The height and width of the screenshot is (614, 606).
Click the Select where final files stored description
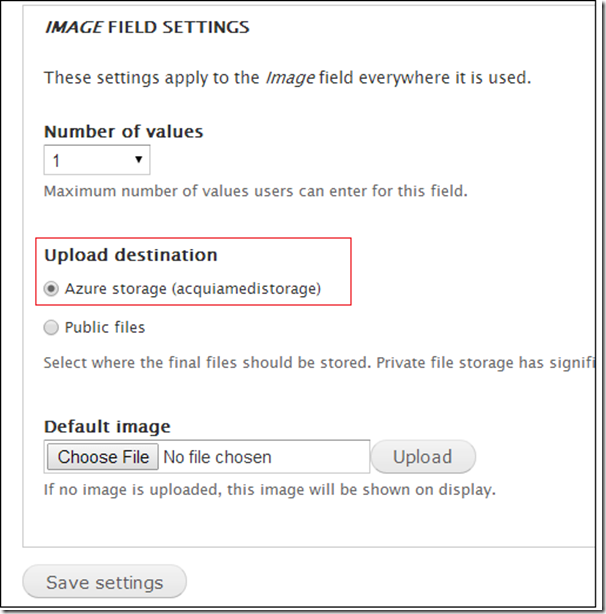pyautogui.click(x=320, y=362)
